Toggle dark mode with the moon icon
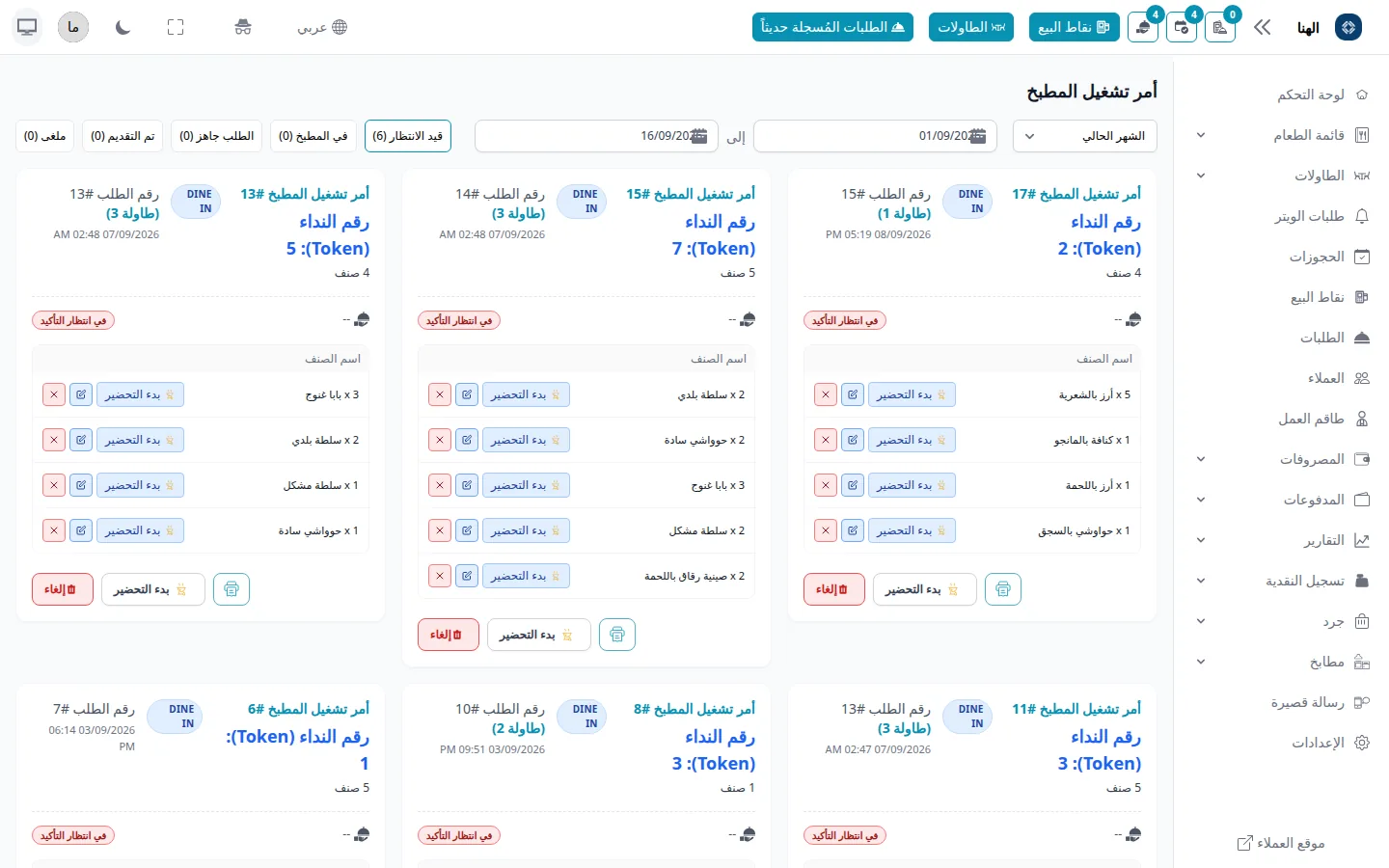The image size is (1389, 868). coord(123,27)
